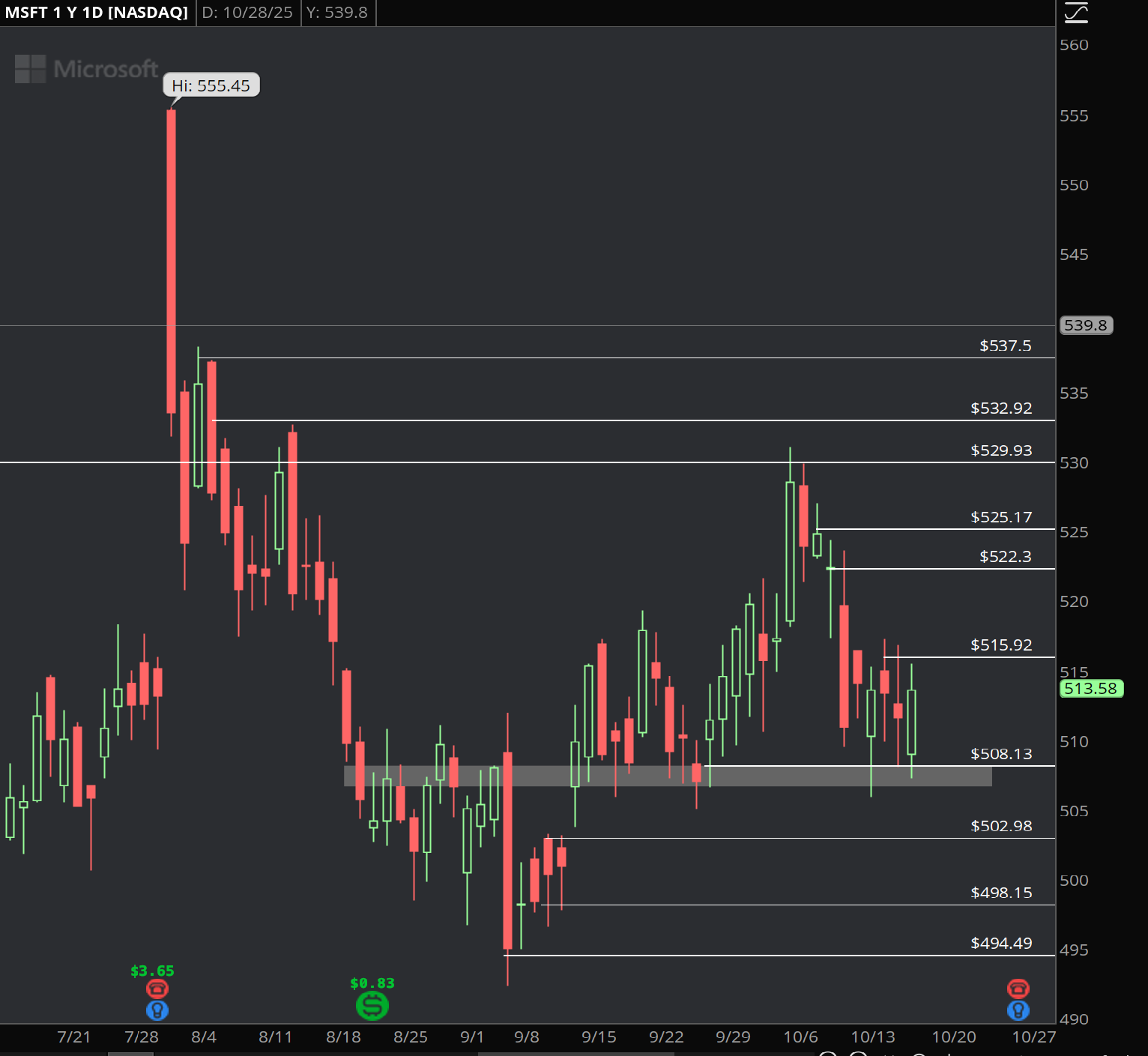Click the 539.8 cursor price marker
1148x1056 pixels.
click(1086, 325)
